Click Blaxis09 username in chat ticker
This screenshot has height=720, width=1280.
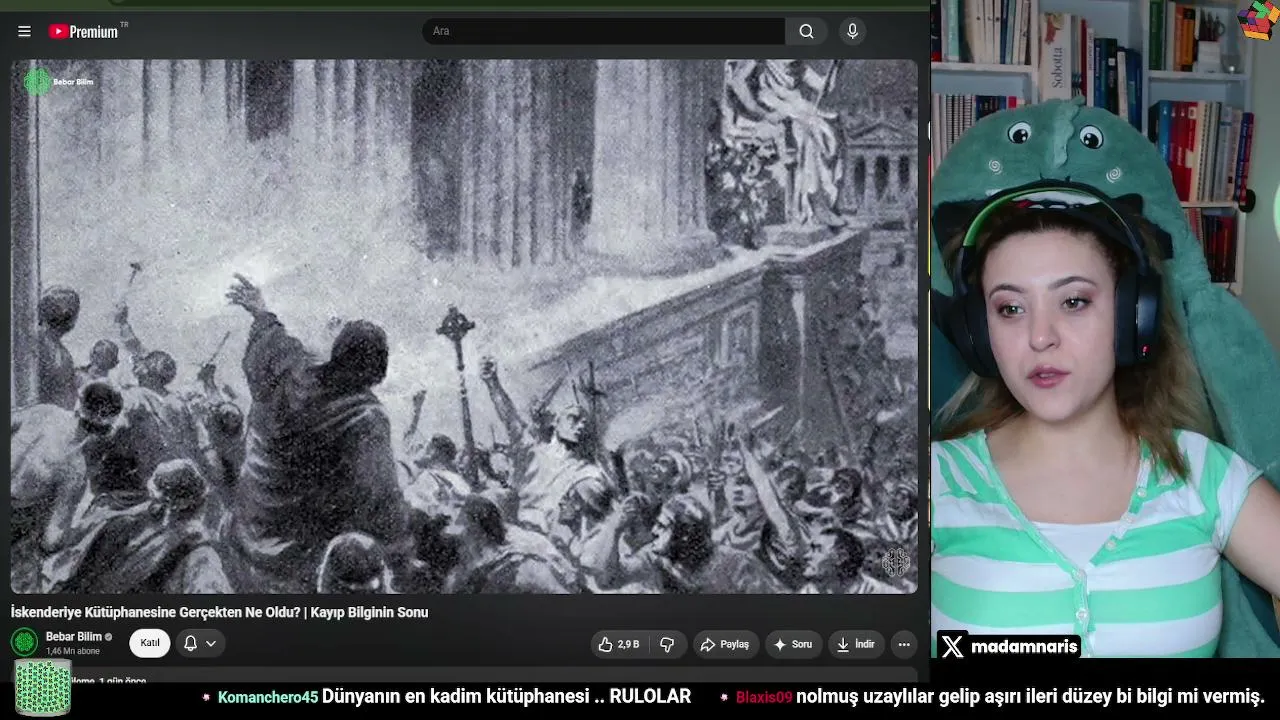pyautogui.click(x=763, y=697)
